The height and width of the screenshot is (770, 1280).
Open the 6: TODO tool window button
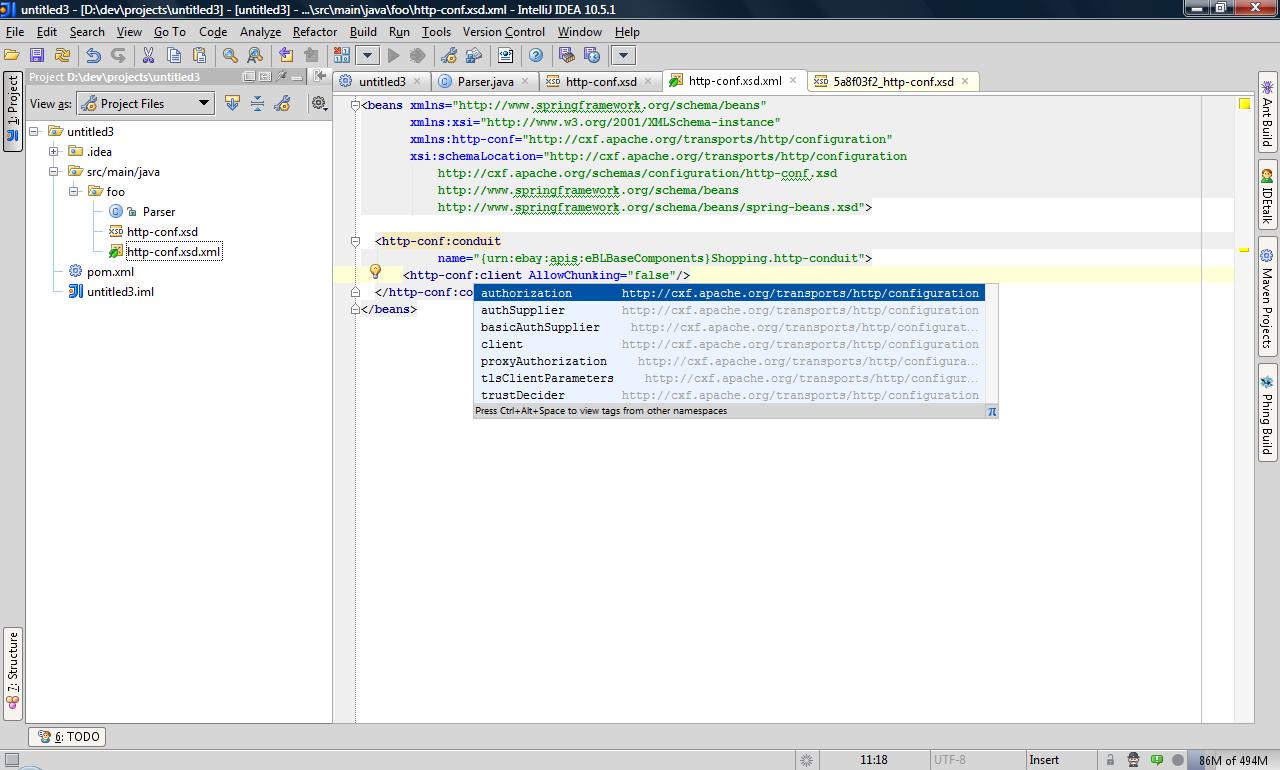pos(67,736)
